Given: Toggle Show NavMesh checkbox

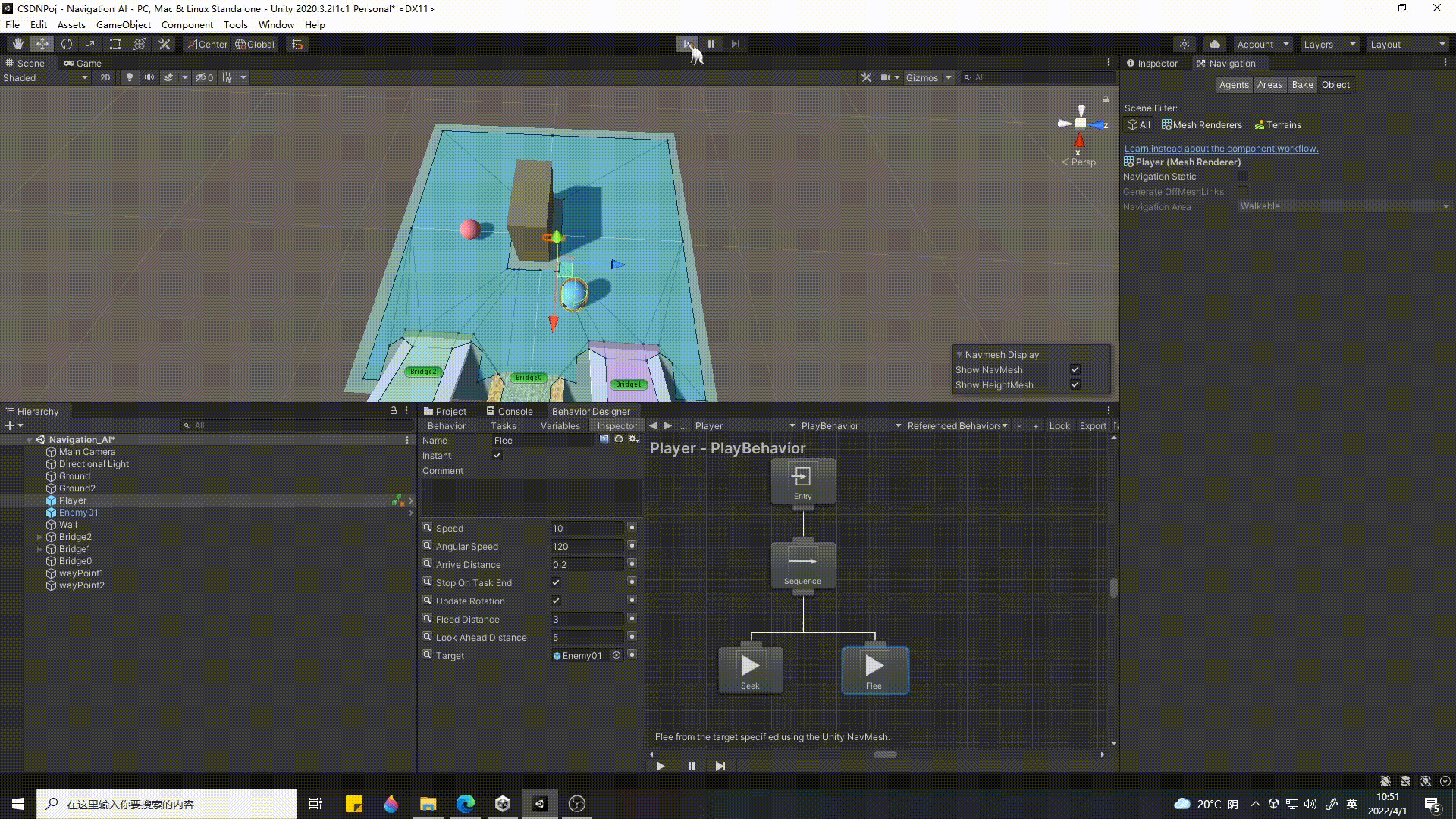Looking at the screenshot, I should (x=1077, y=369).
